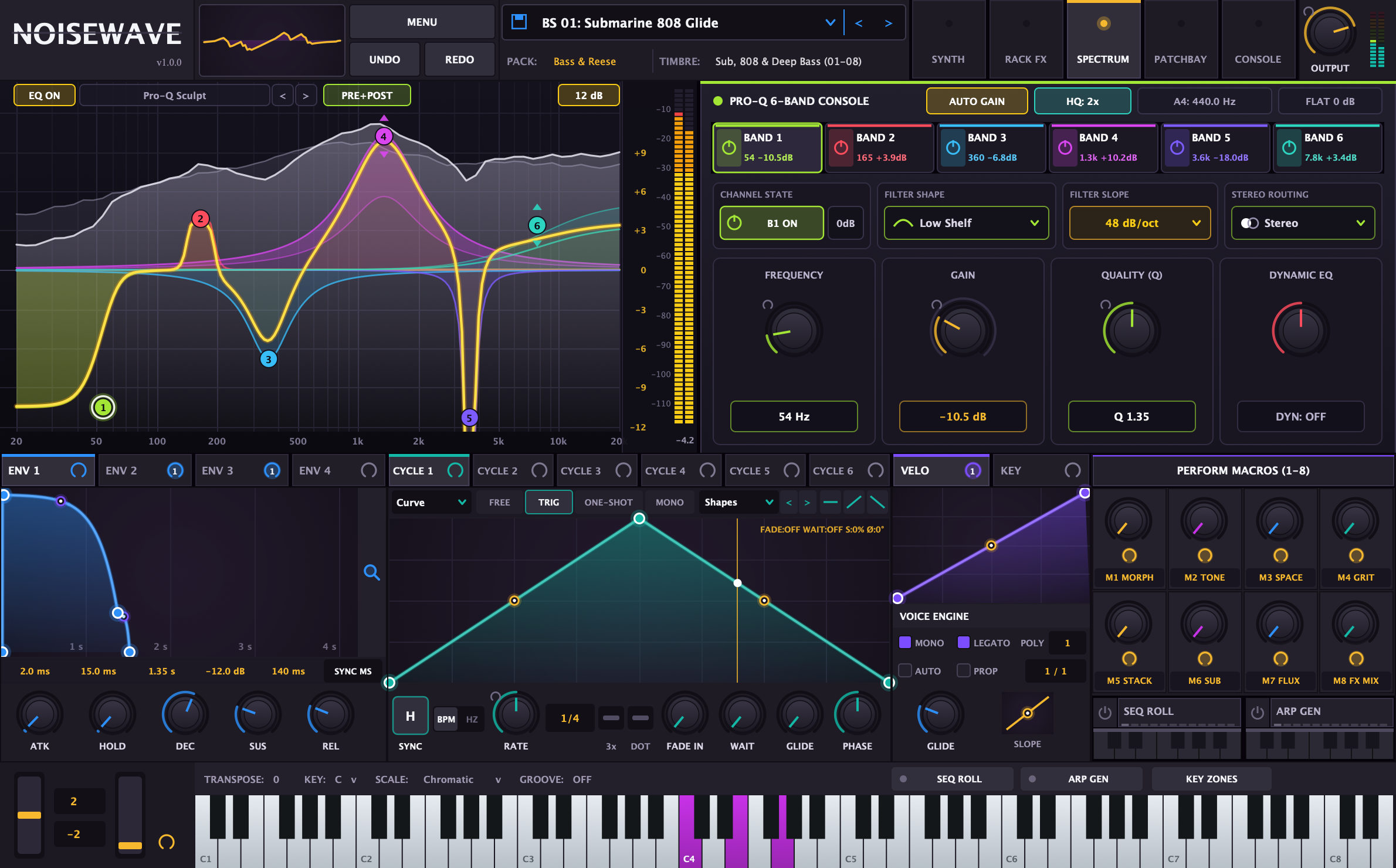Toggle Band 6 power icon
Screen dimensions: 1396x868
(x=1289, y=148)
